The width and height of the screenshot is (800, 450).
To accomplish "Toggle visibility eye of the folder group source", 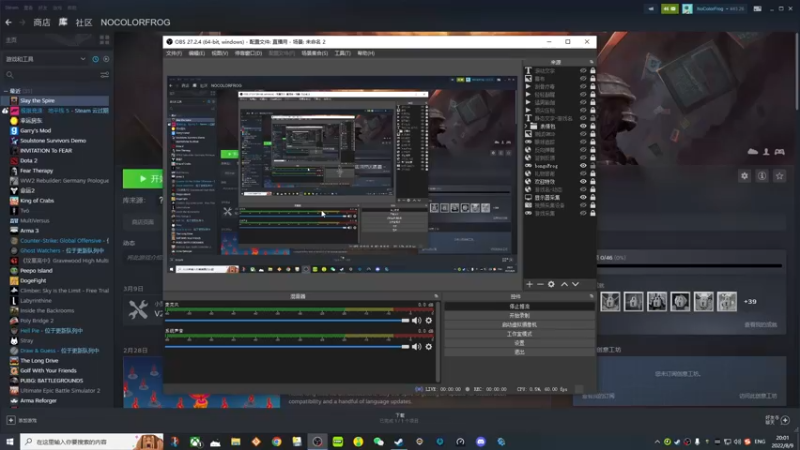I will [x=583, y=126].
